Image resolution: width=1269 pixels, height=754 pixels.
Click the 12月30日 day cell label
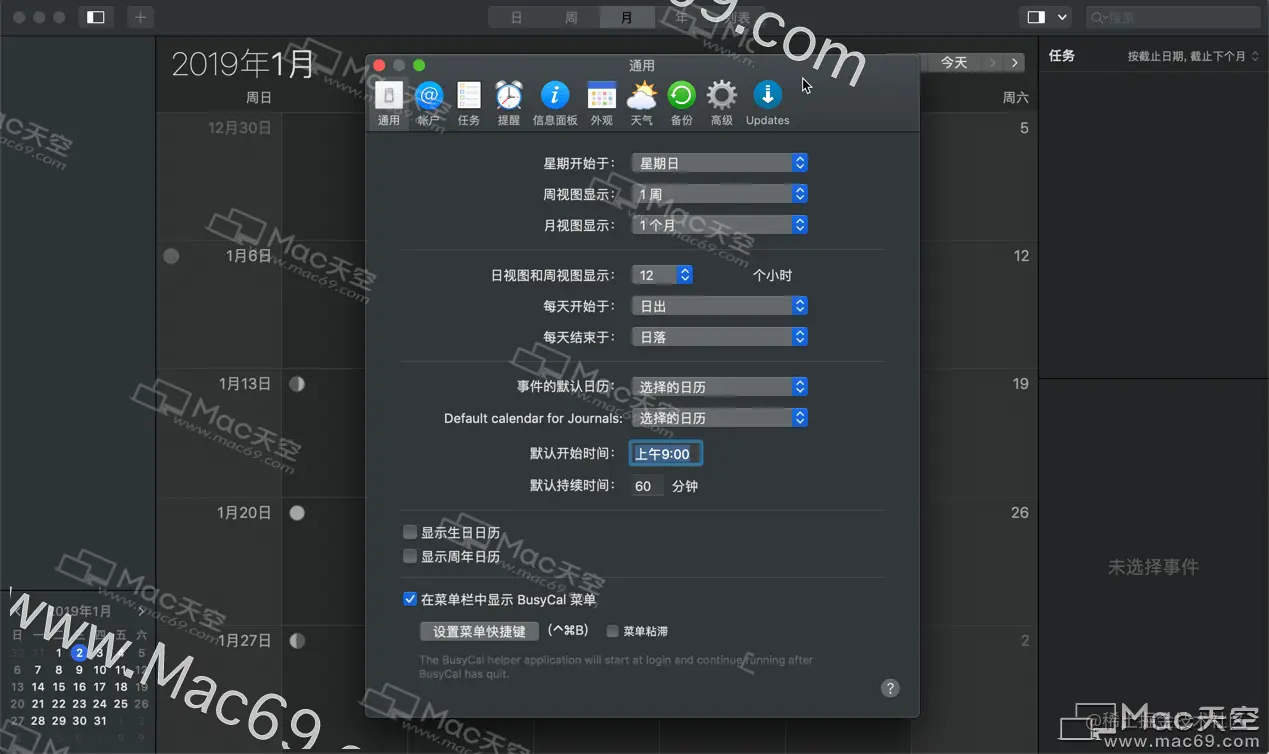click(x=239, y=128)
